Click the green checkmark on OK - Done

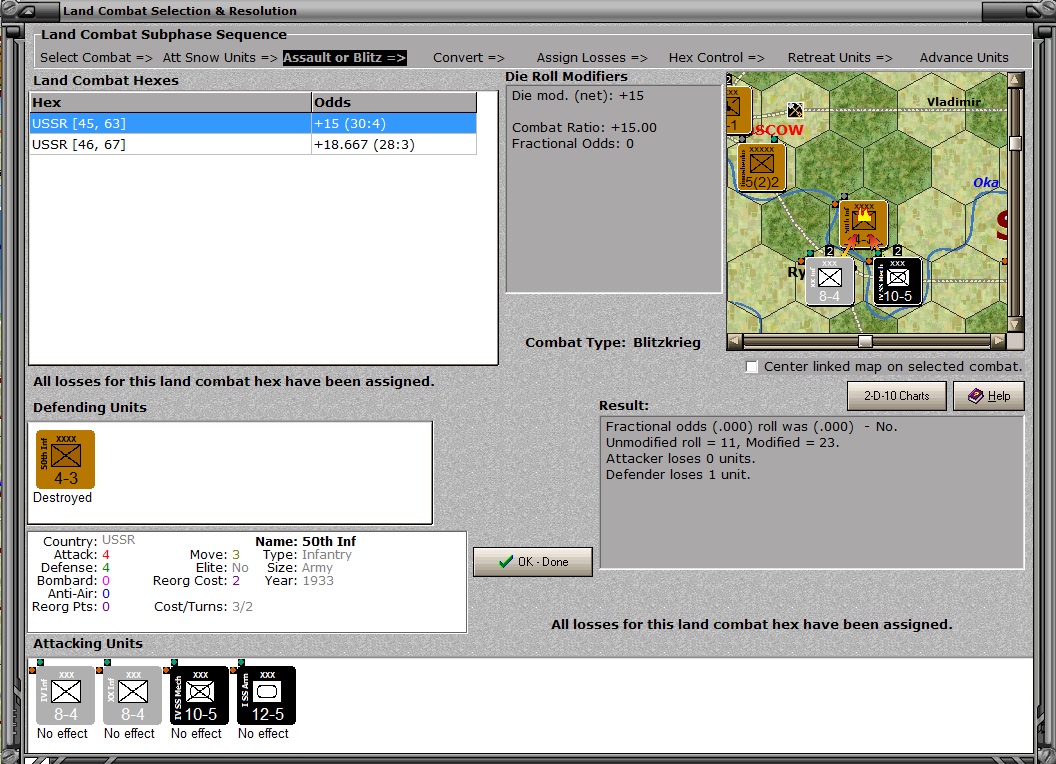506,561
